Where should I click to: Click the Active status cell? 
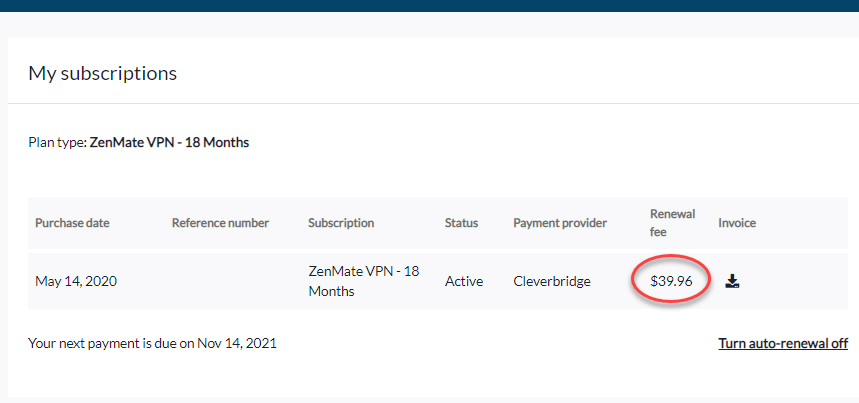tap(463, 281)
